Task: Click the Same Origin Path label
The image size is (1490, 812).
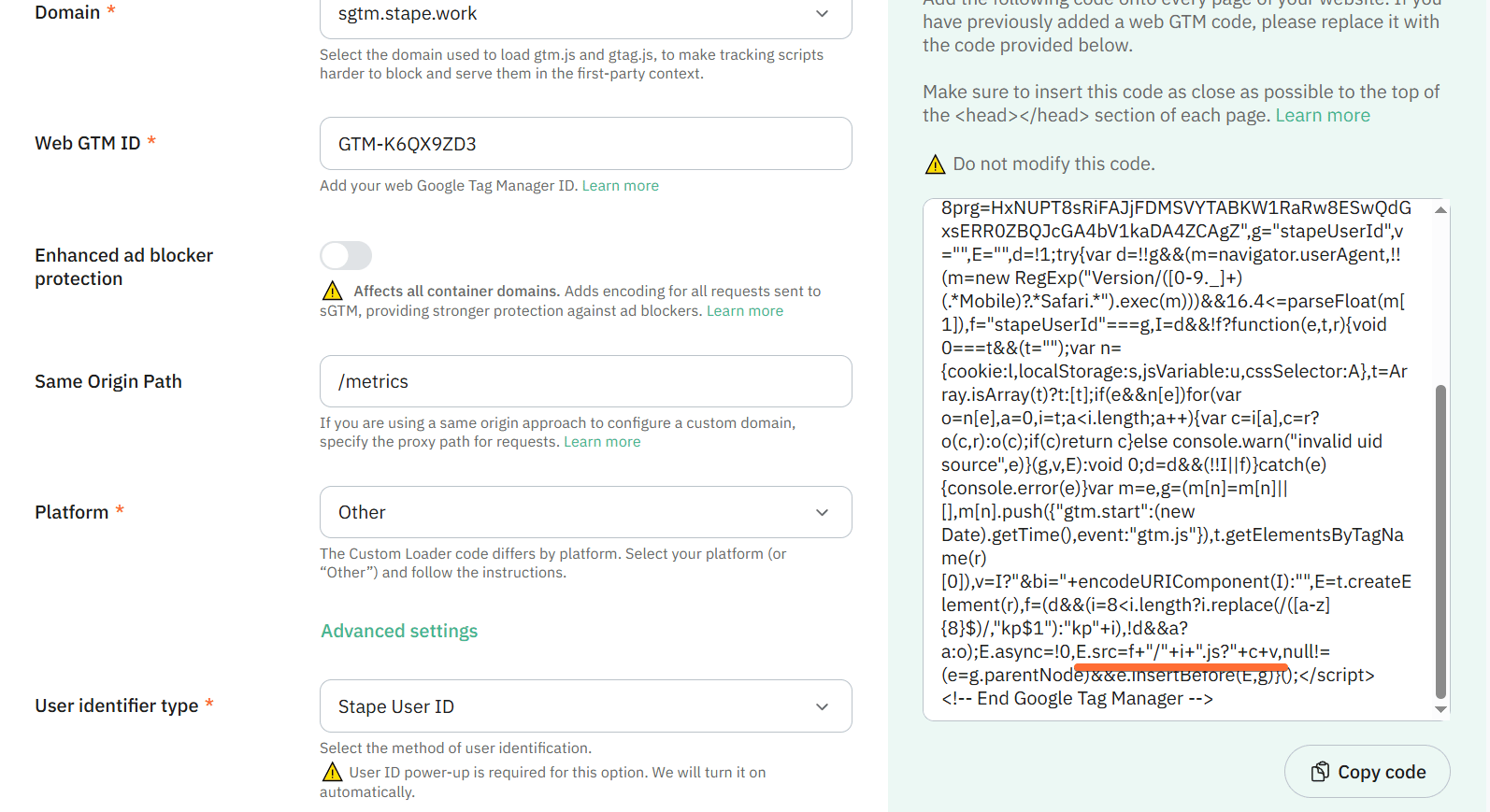Action: (108, 381)
